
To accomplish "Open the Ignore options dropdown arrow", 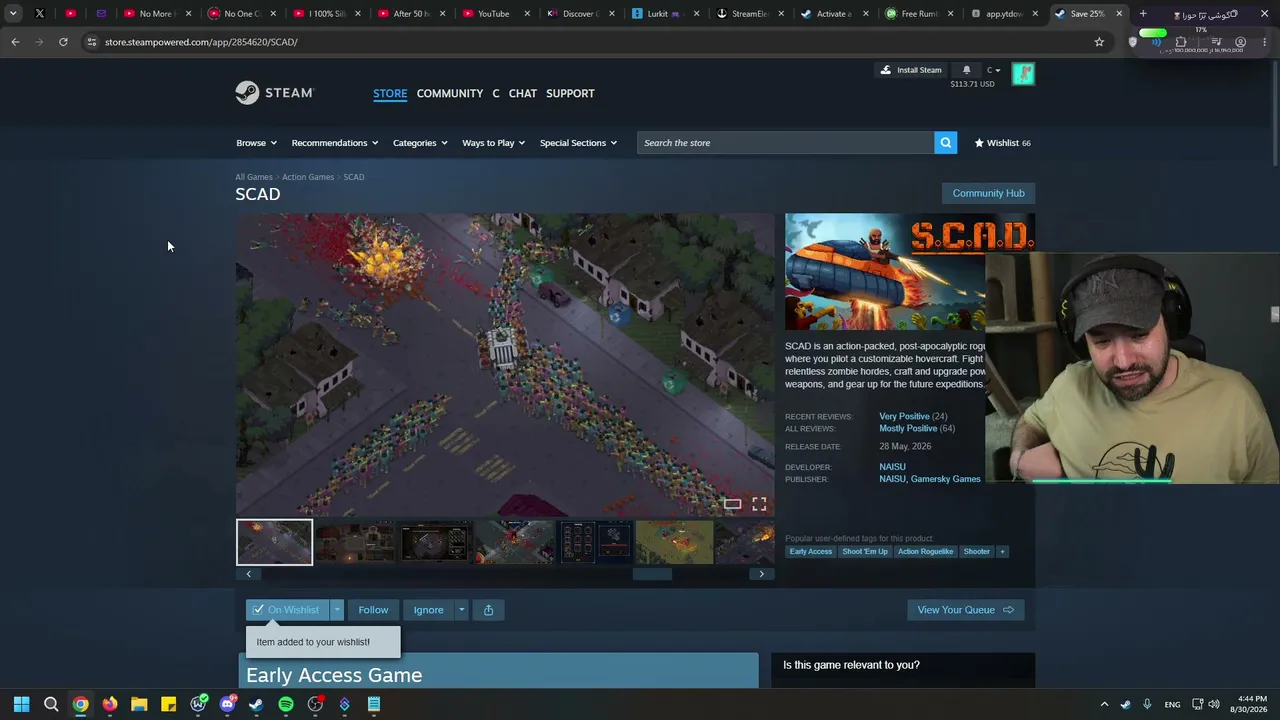I will [x=461, y=610].
